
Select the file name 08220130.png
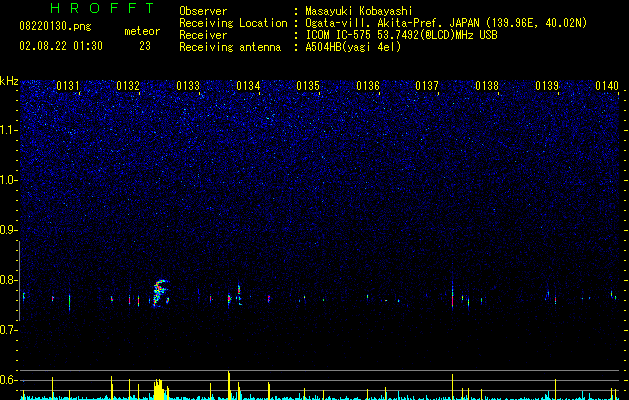pos(55,26)
